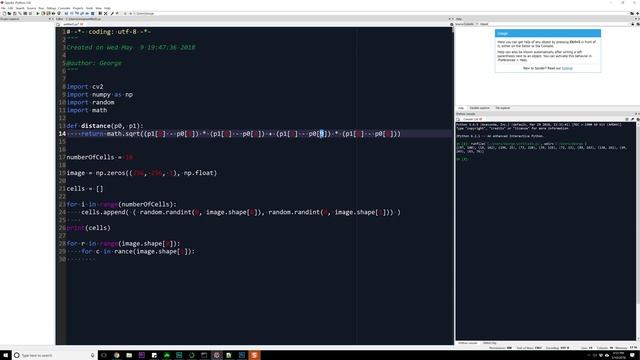Click the 'def distance(p0, p1):' line
Viewport: 640px width, 360px height.
[105, 126]
